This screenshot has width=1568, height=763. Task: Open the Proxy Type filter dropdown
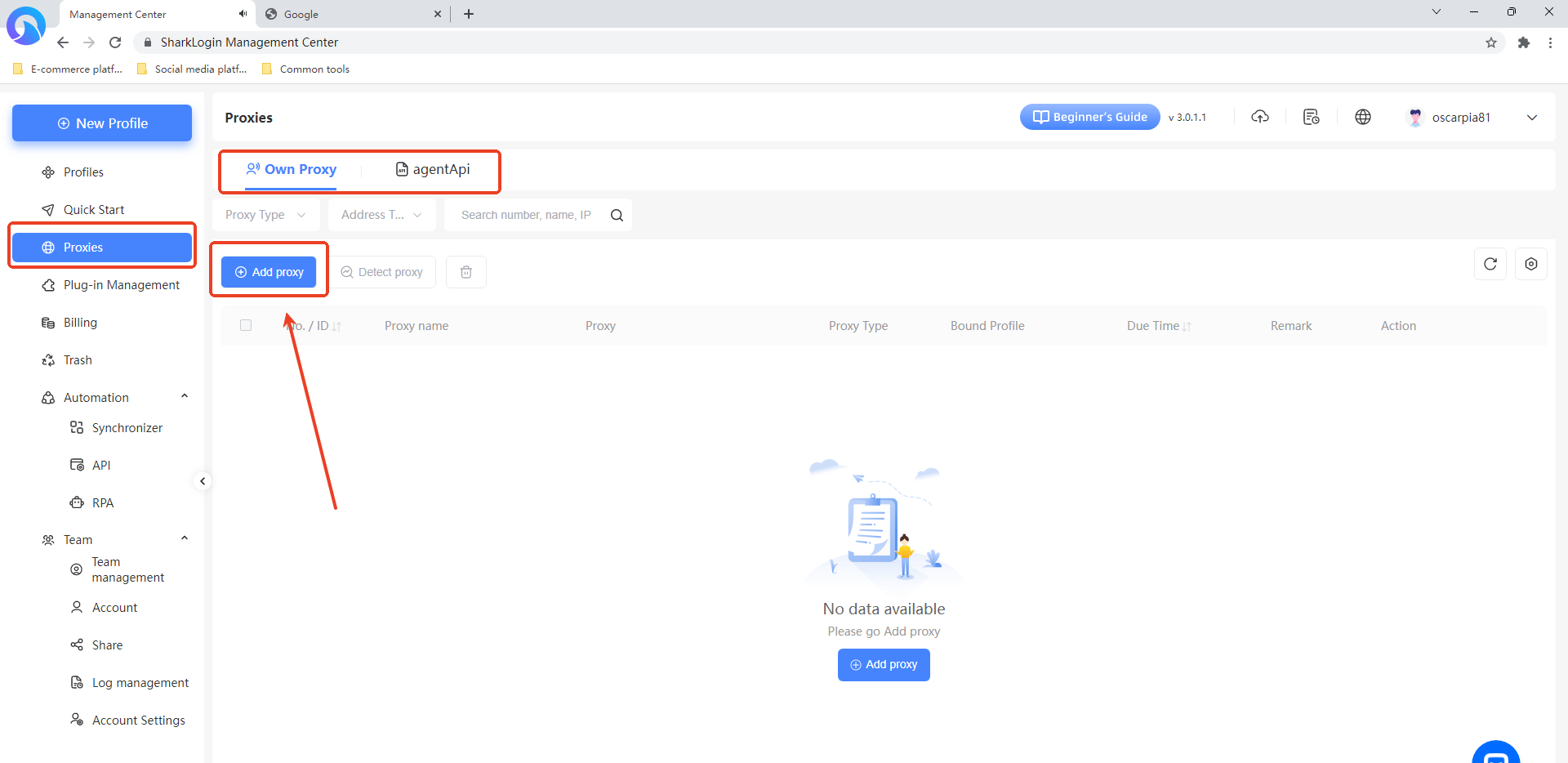[265, 215]
